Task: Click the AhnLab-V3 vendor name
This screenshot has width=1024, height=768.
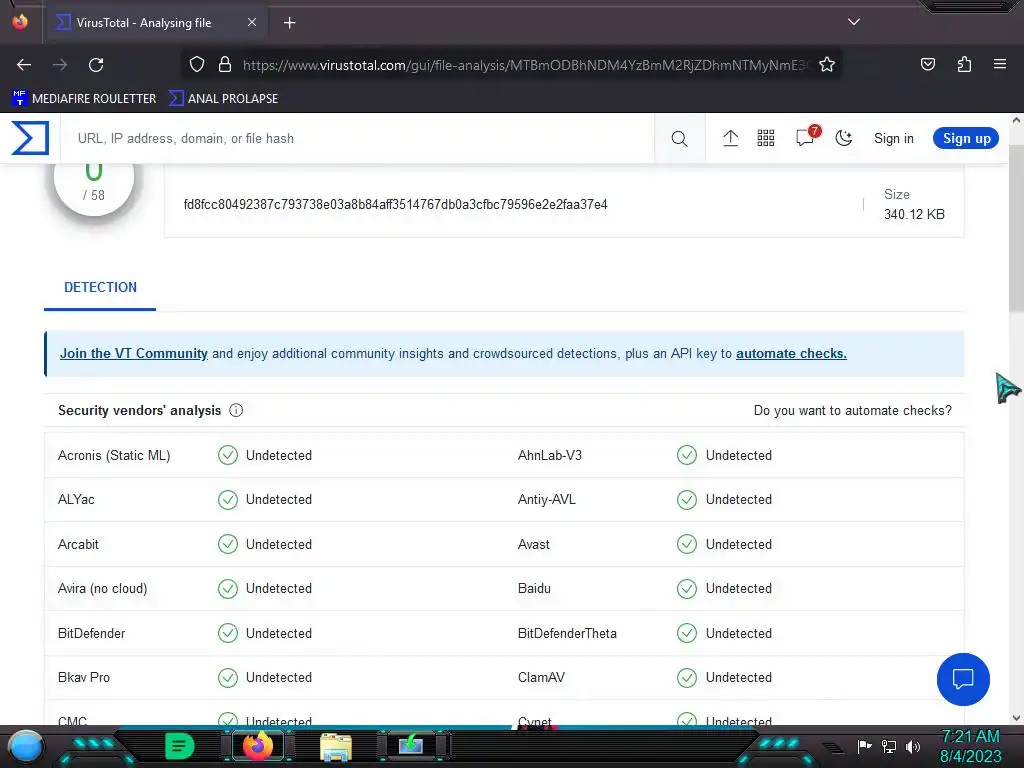Action: 549,455
